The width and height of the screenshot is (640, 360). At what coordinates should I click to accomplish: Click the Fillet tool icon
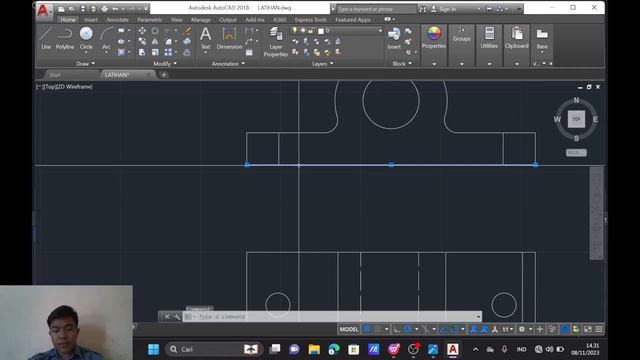click(168, 41)
